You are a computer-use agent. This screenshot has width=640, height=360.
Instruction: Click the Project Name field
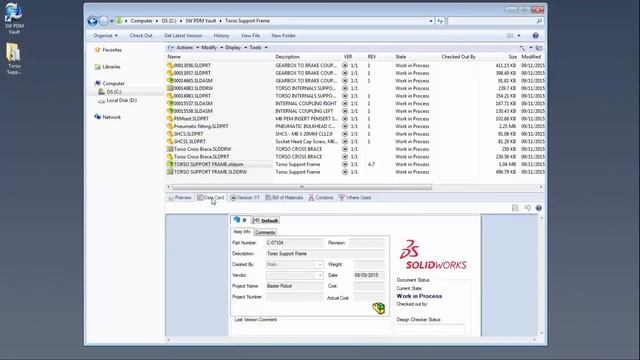[x=294, y=286]
